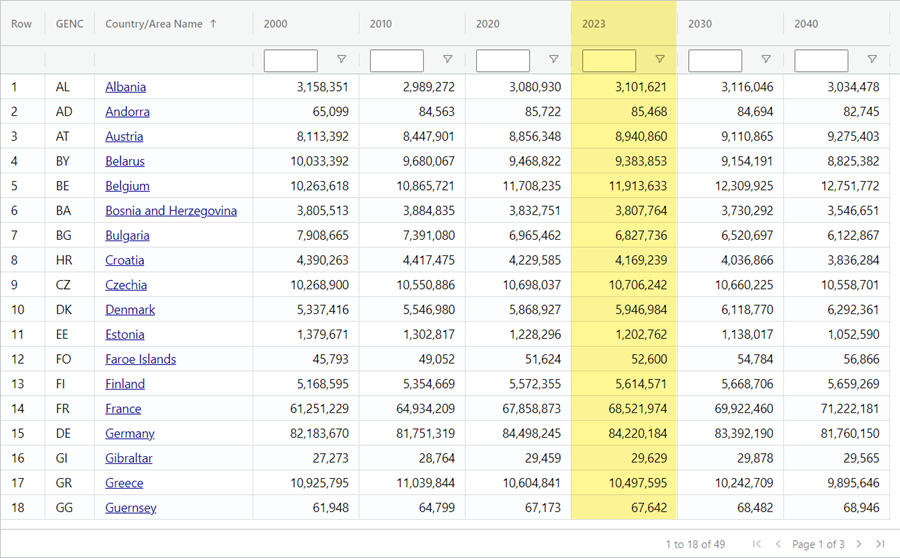Sort by the Row column header
This screenshot has width=900, height=558.
(x=21, y=24)
